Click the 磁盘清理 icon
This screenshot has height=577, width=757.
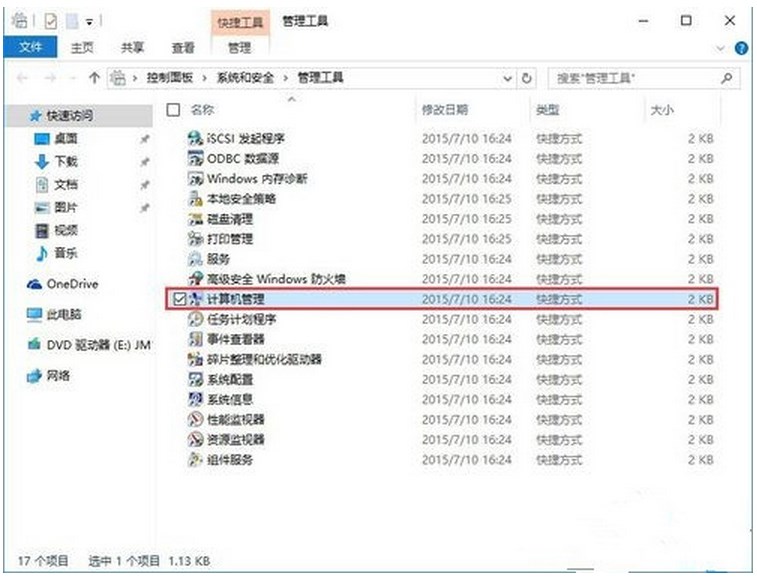click(x=196, y=219)
